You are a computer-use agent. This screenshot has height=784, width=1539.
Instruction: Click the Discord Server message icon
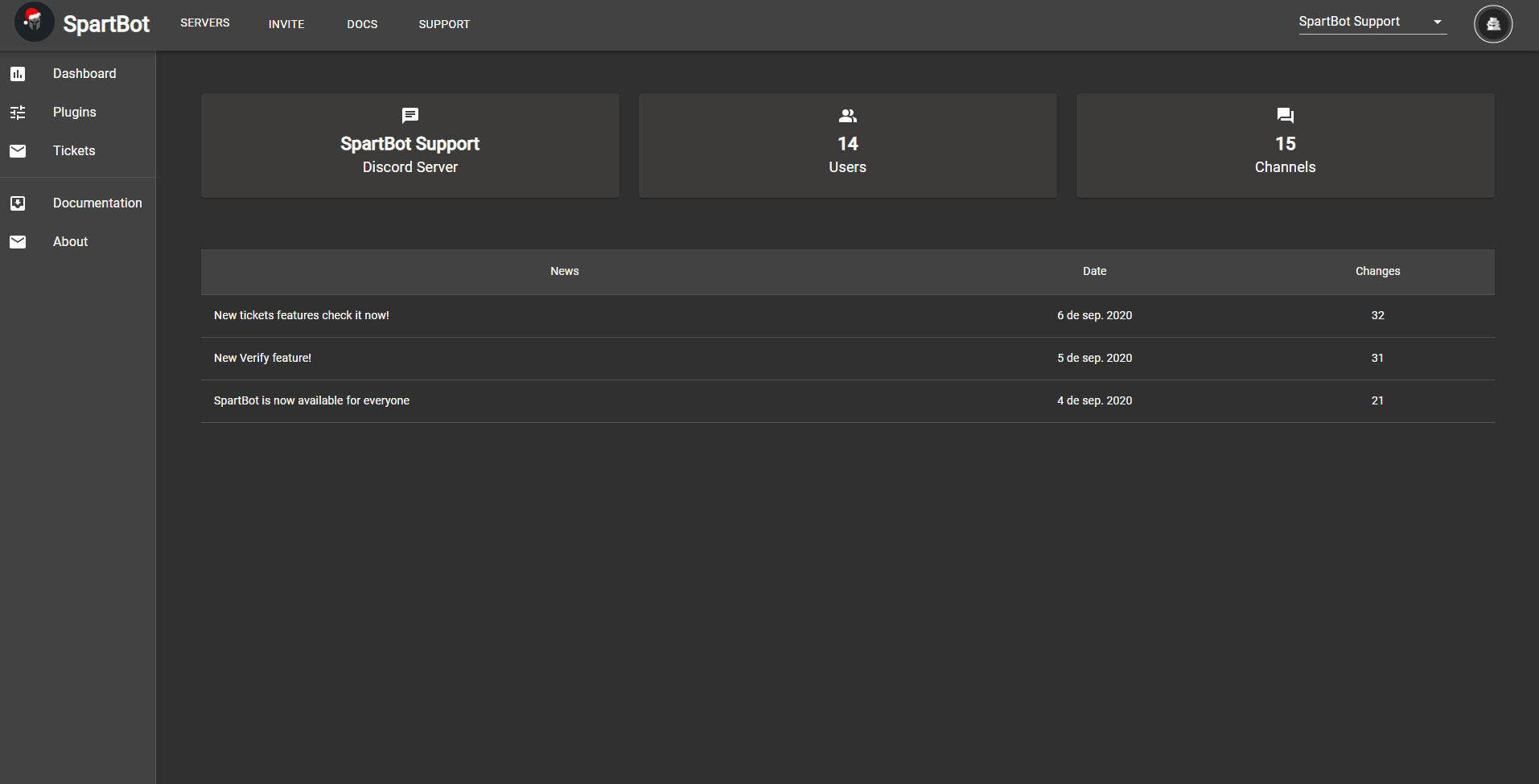(409, 116)
